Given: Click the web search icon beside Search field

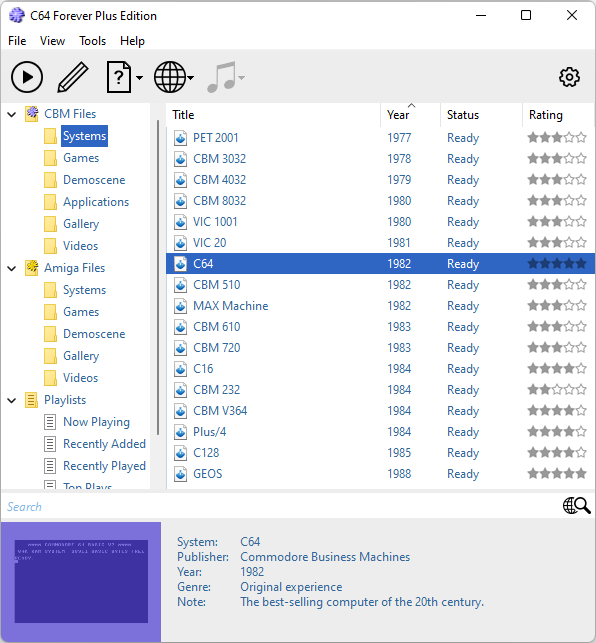Looking at the screenshot, I should point(576,506).
